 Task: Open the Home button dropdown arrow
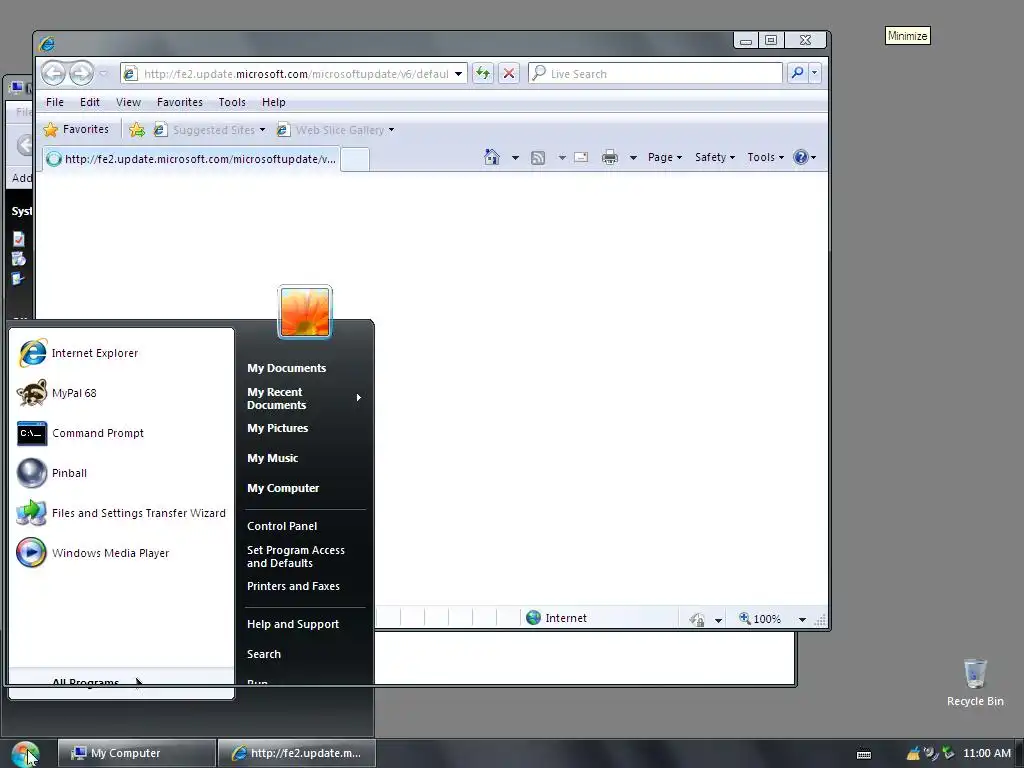[x=515, y=158]
